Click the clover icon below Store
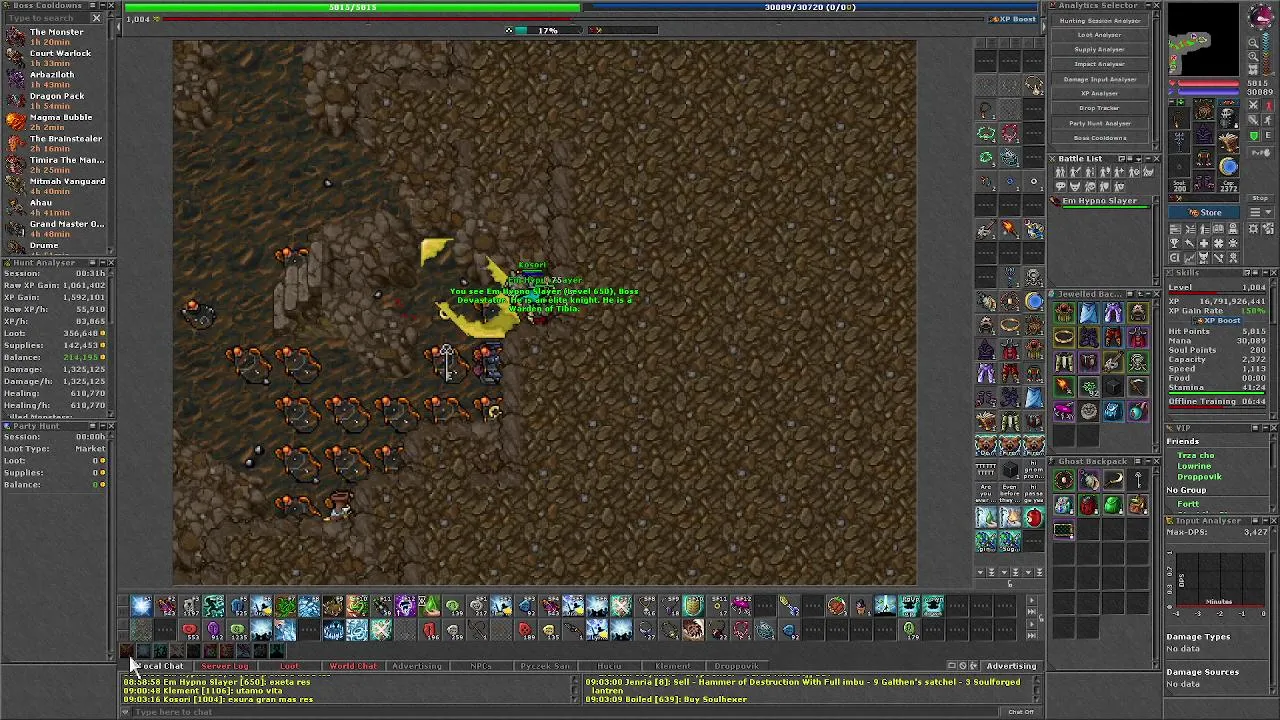Screen dimensions: 1280x720 (x=1218, y=243)
